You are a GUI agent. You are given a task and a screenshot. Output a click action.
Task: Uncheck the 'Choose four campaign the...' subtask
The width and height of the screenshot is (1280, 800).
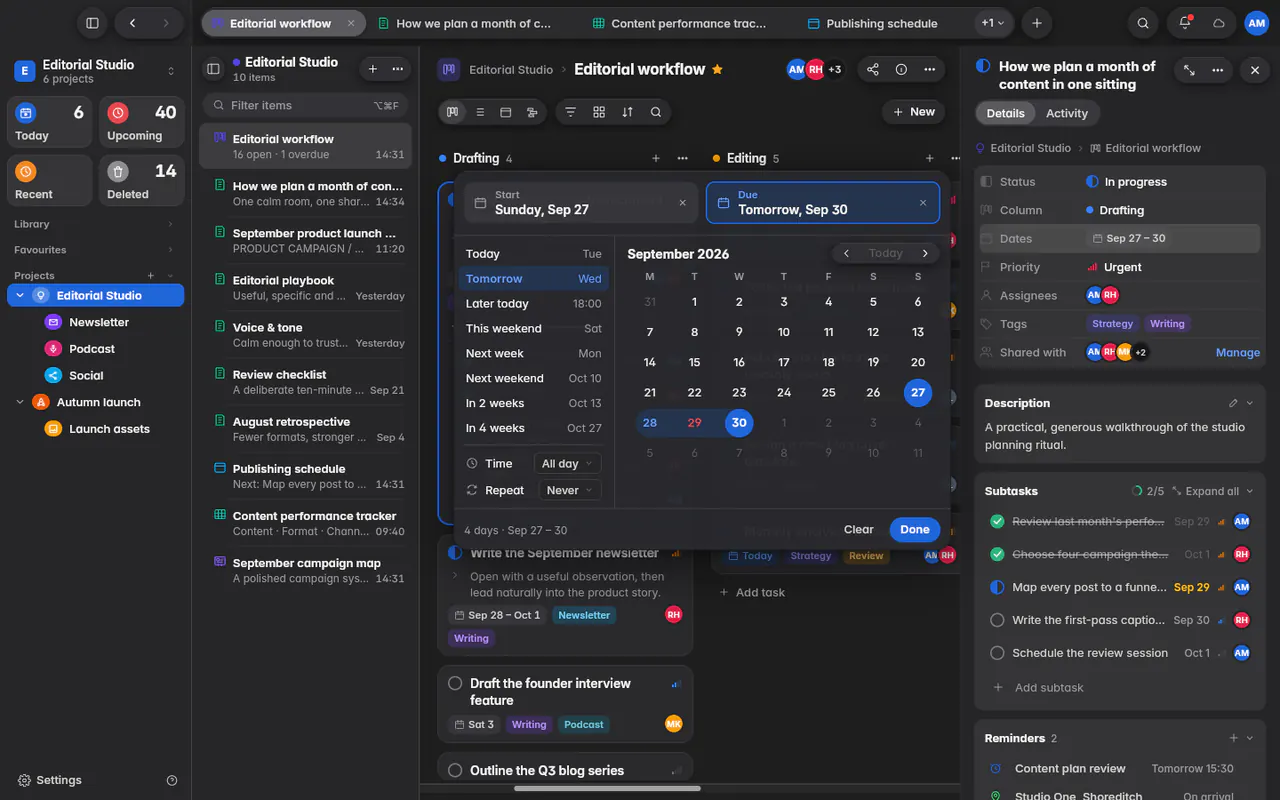pos(997,554)
